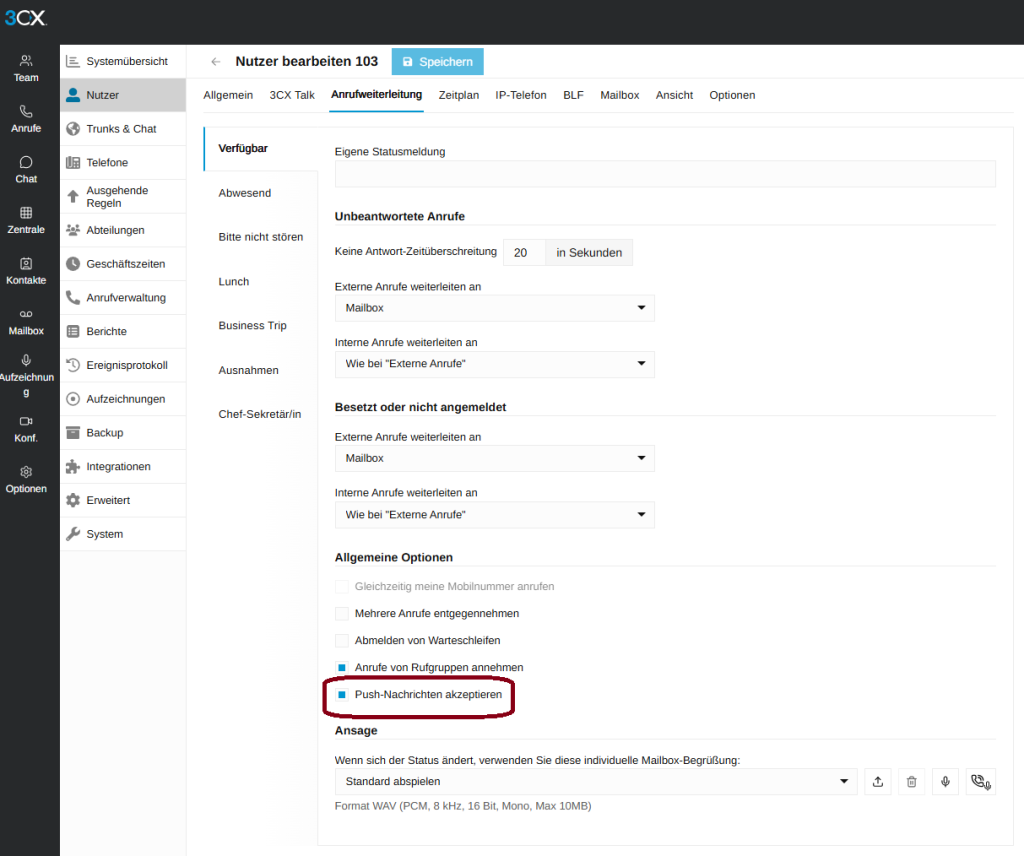The image size is (1024, 856).
Task: Open the Chef-Sekretär/in section
Action: point(261,415)
